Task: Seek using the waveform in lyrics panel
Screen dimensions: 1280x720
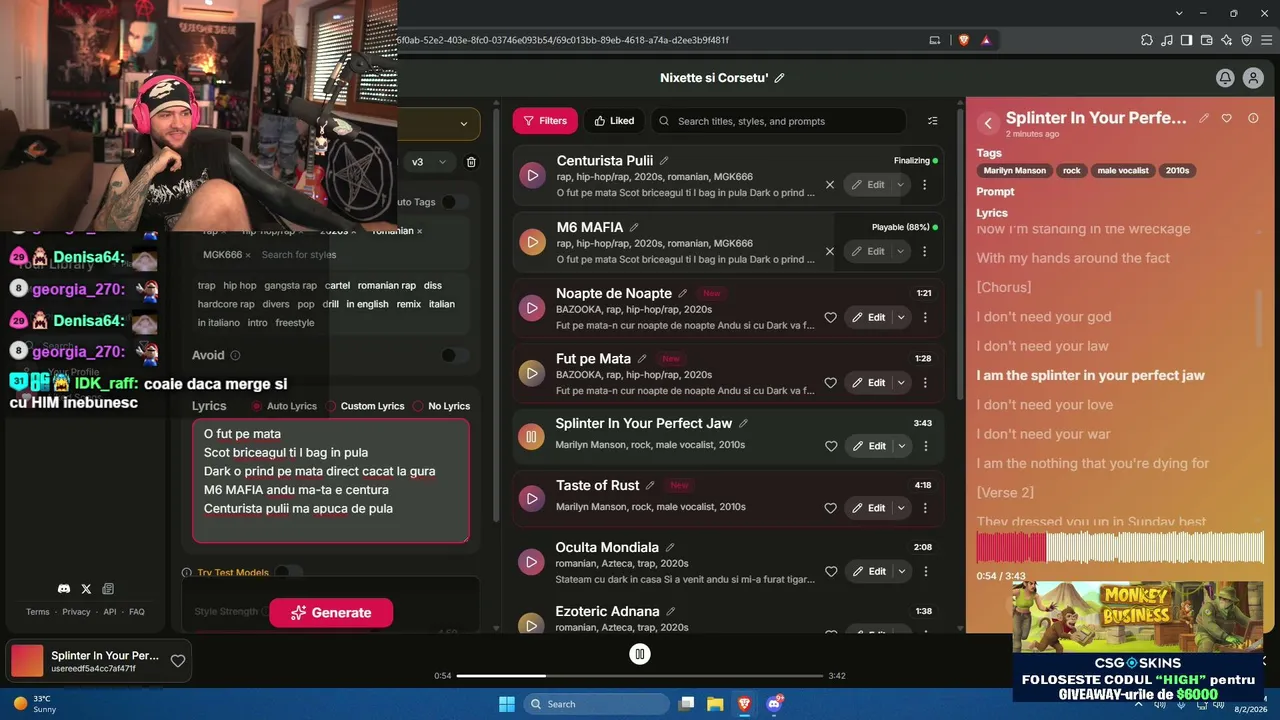Action: [1120, 547]
